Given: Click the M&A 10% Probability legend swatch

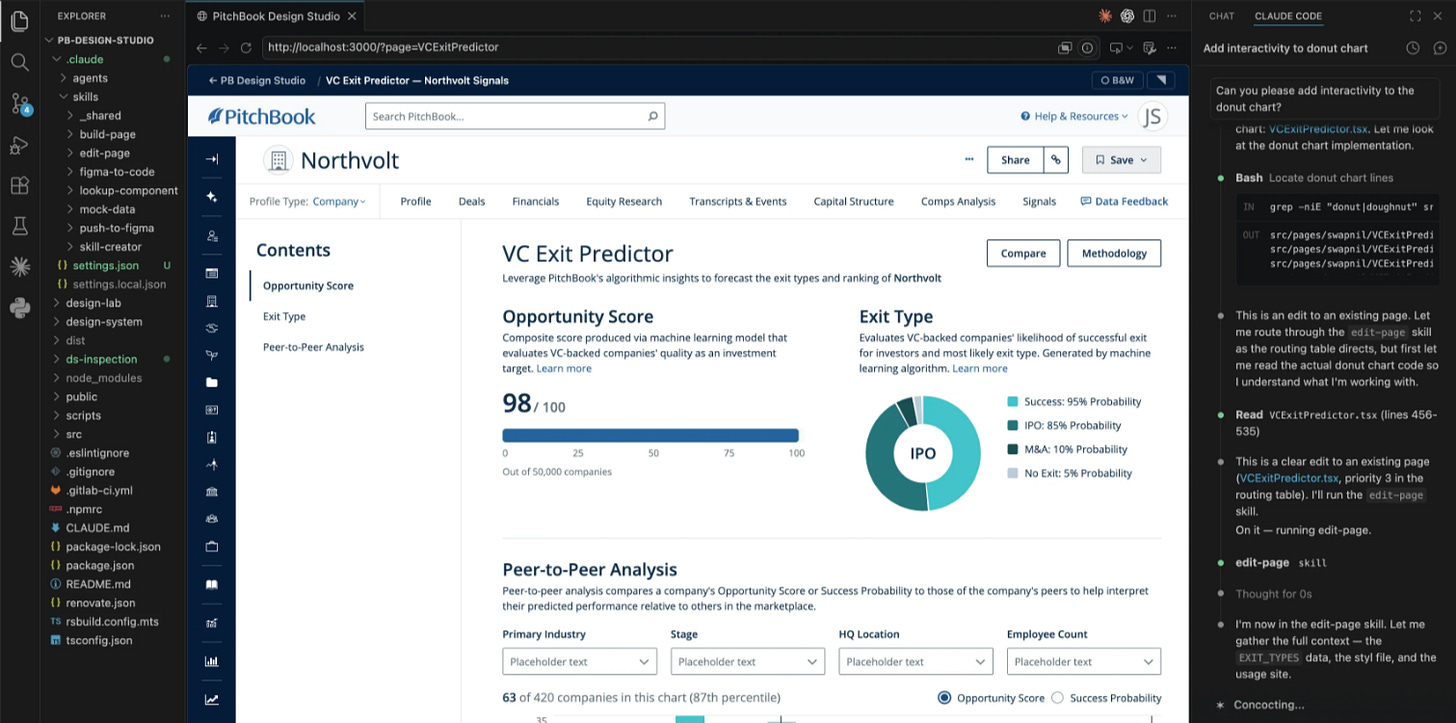Looking at the screenshot, I should [1013, 450].
